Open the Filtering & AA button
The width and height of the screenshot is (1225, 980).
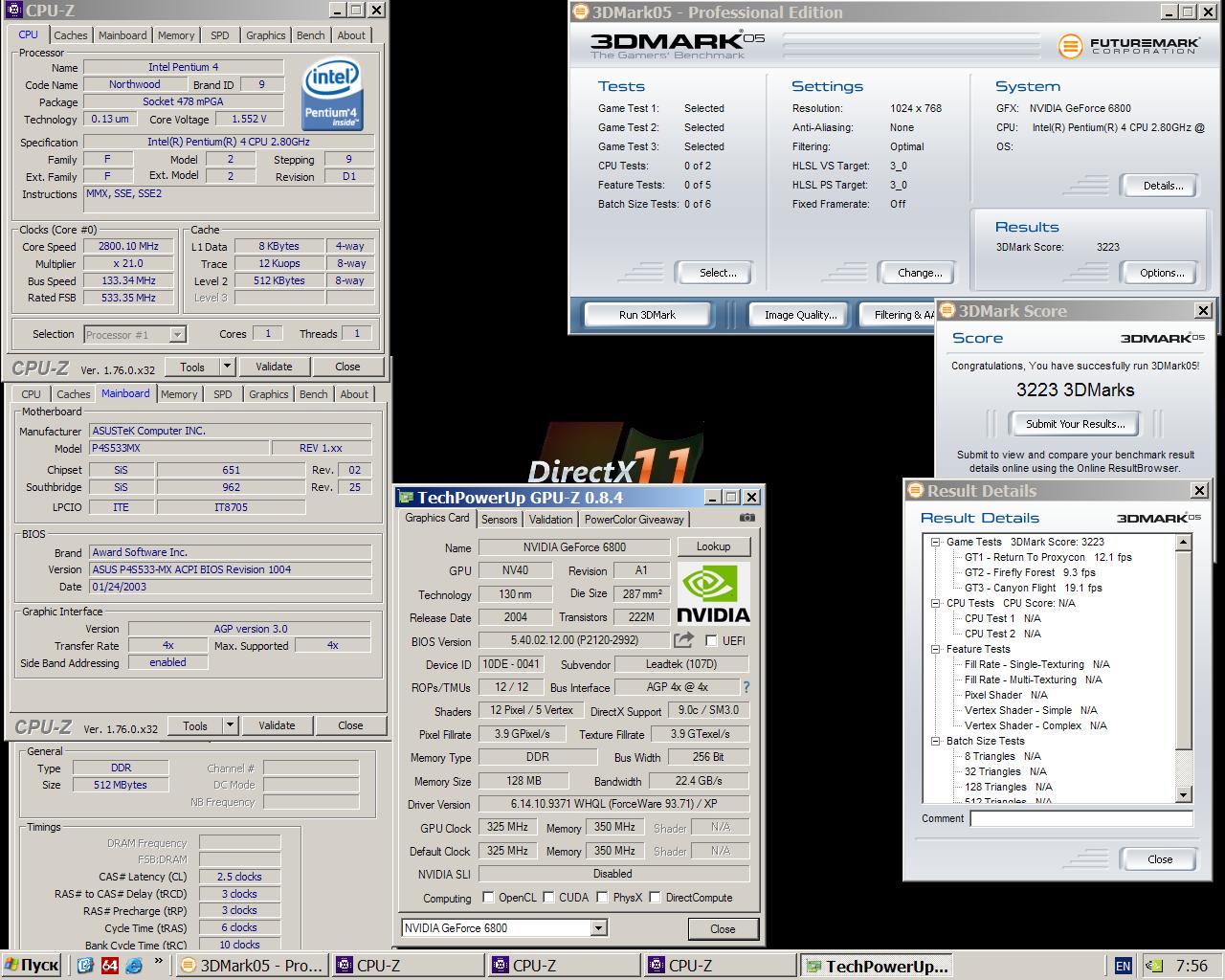pyautogui.click(x=898, y=315)
